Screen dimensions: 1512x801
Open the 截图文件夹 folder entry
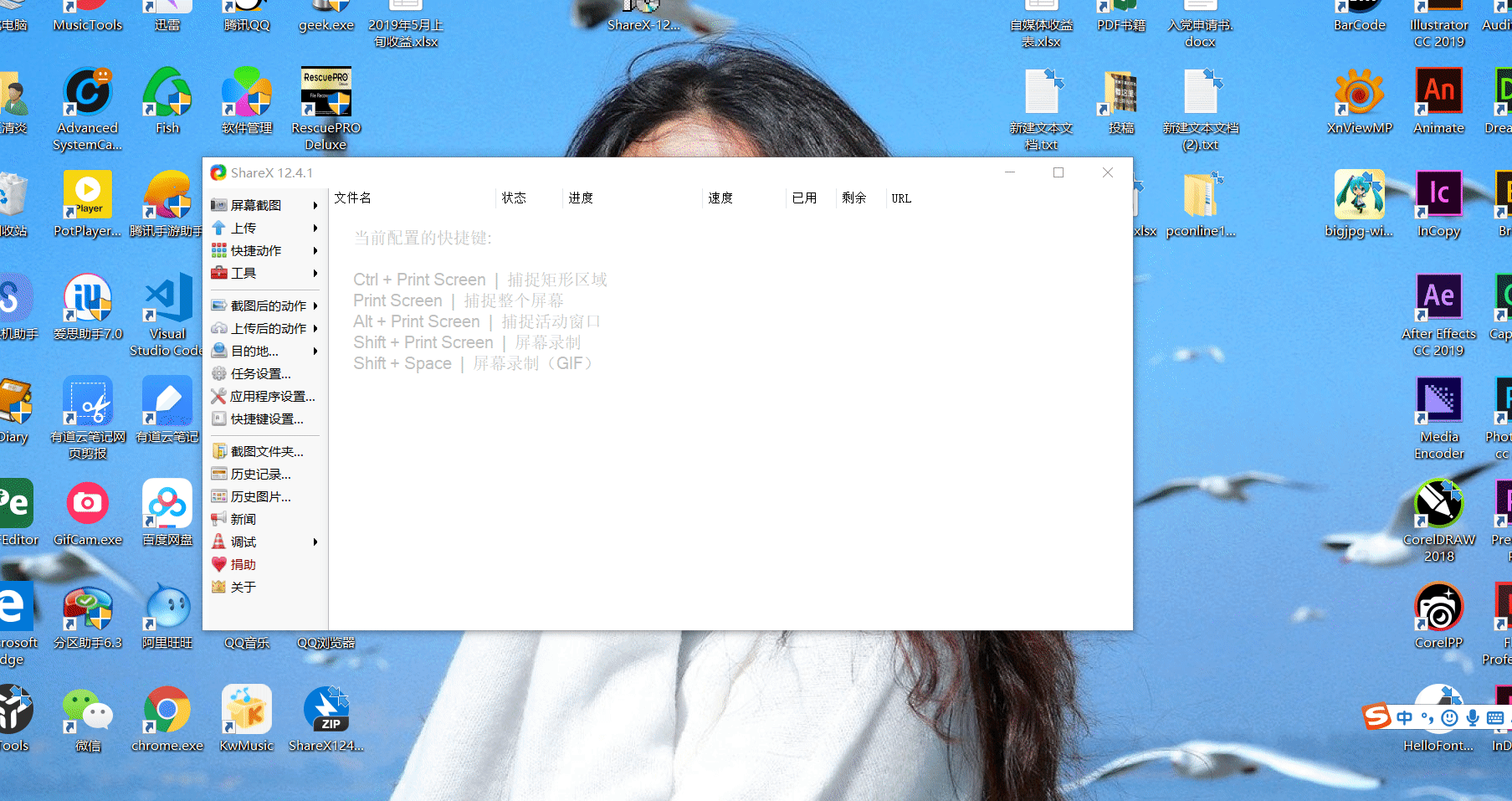(266, 451)
